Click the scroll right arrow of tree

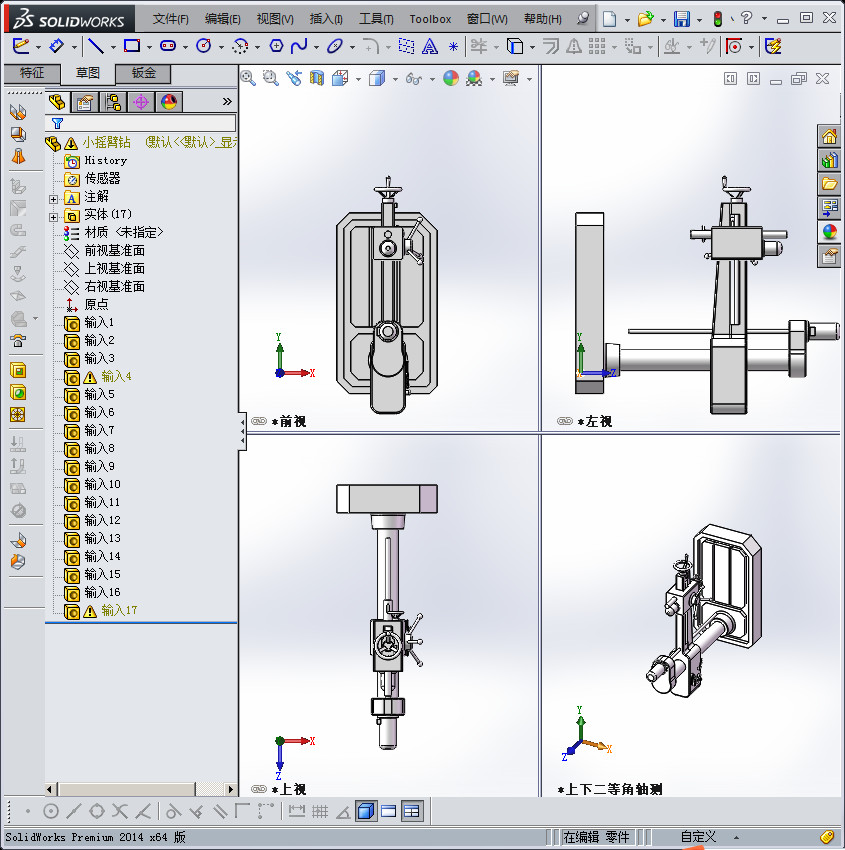click(x=231, y=789)
